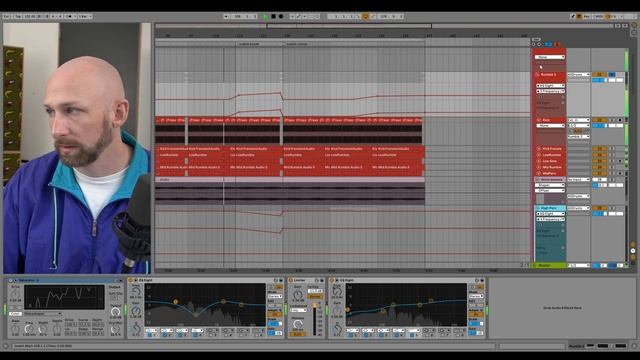Open the Shaper device chooser dropdown
The height and width of the screenshot is (360, 640).
[550, 185]
